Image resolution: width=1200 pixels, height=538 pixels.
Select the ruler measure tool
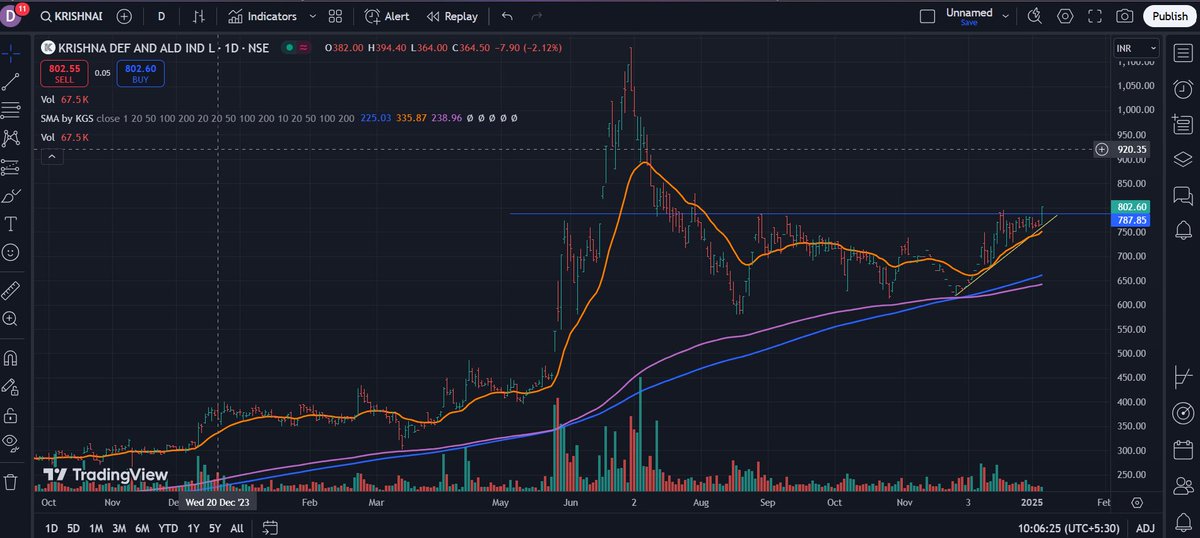click(x=11, y=290)
